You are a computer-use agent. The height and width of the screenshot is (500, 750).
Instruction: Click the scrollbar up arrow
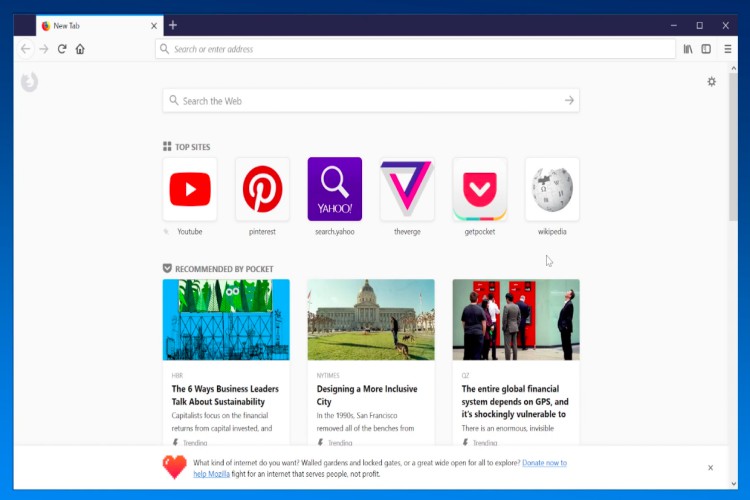click(734, 68)
